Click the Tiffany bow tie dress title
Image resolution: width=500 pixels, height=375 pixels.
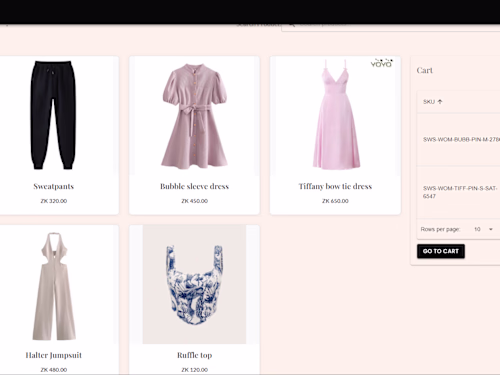click(x=335, y=186)
